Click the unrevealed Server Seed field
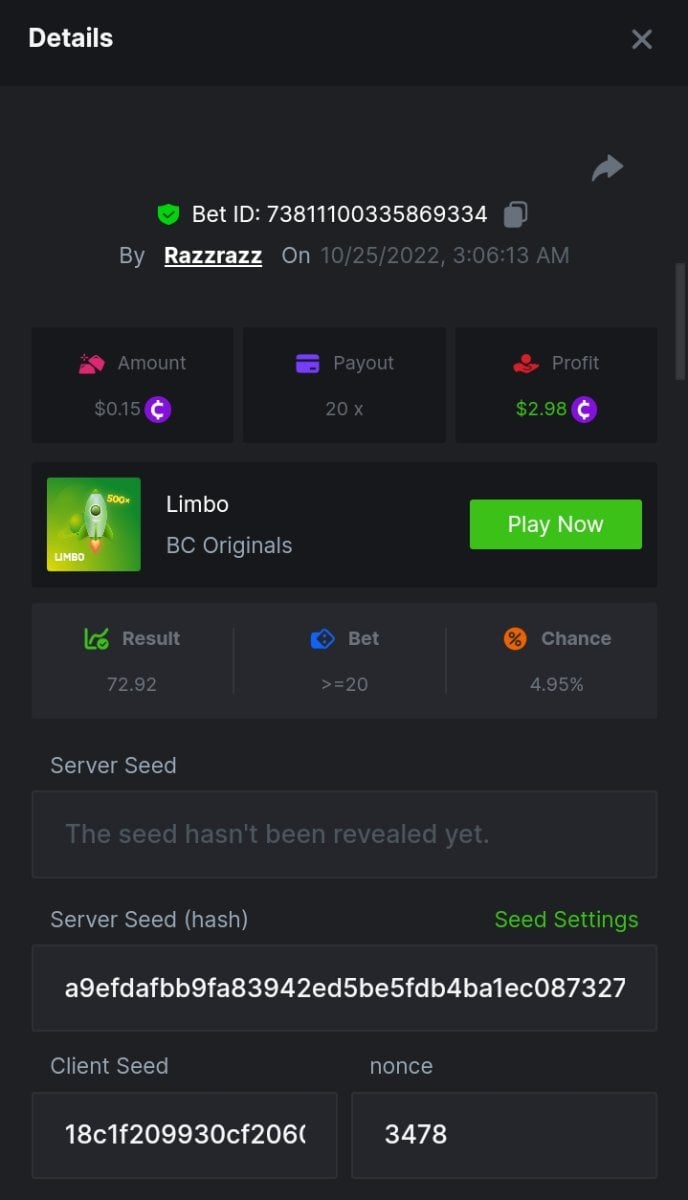Screen dimensions: 688x1200 (344, 834)
